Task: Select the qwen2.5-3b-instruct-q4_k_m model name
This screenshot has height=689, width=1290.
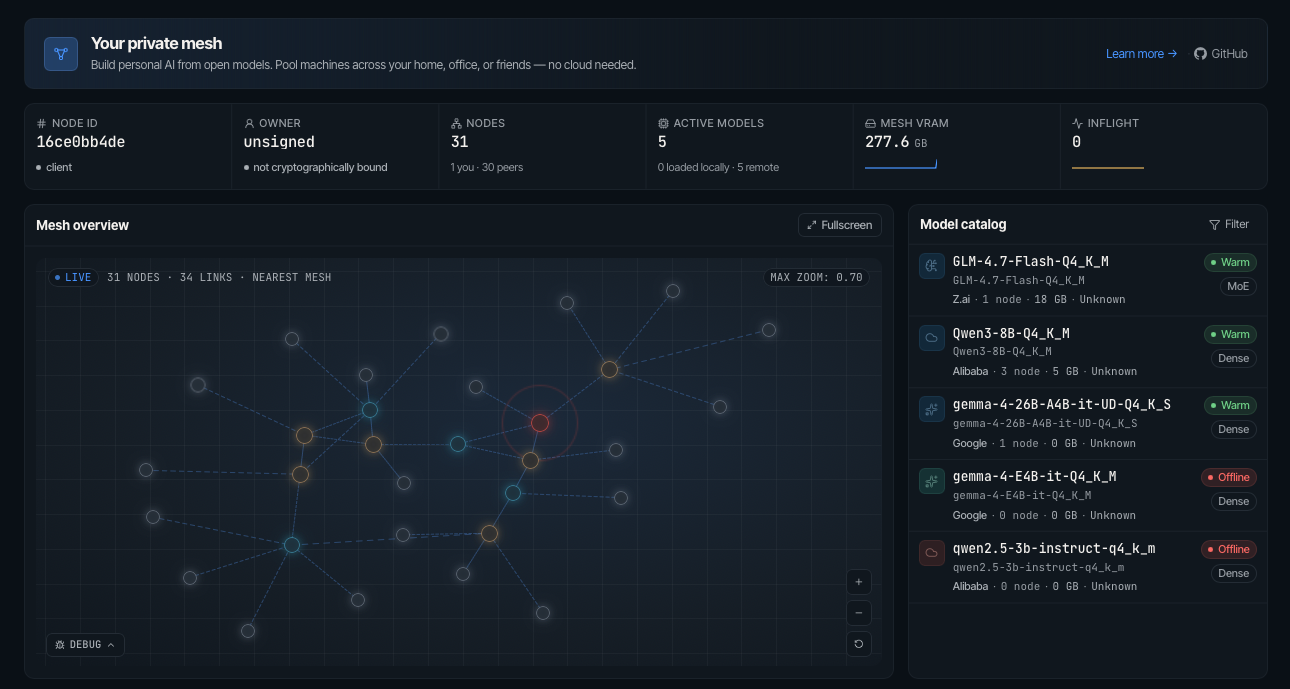Action: click(1054, 549)
